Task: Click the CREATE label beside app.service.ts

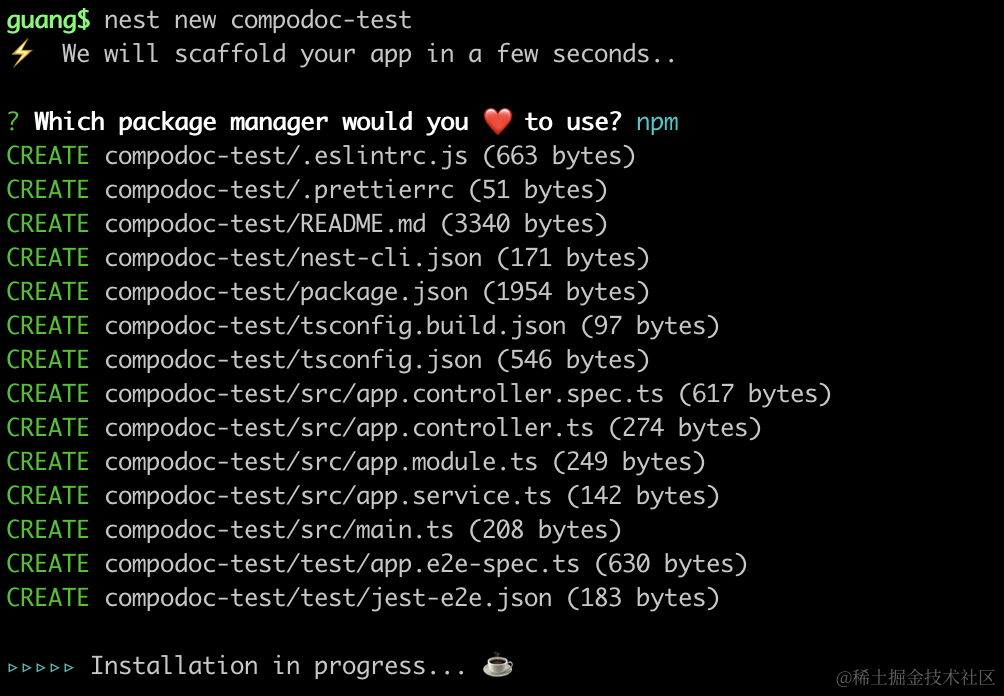Action: [48, 496]
